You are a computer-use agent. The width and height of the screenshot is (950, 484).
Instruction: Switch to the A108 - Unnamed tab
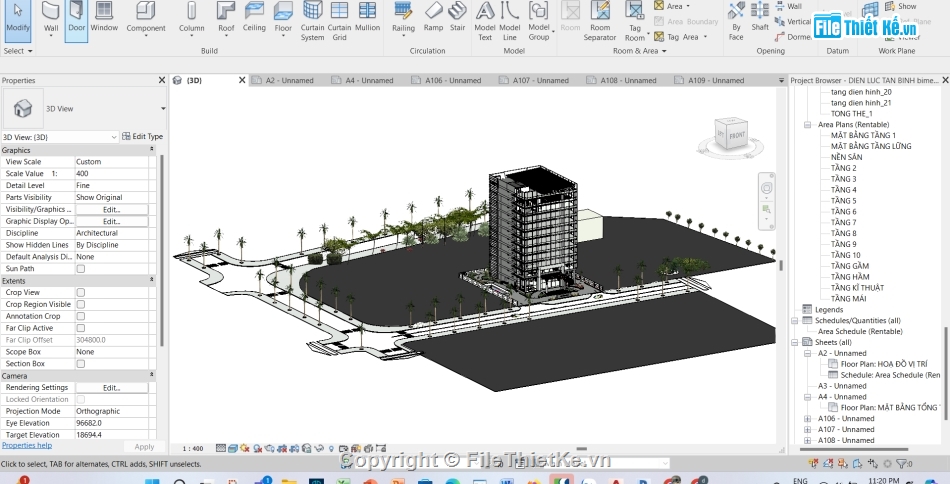(628, 80)
